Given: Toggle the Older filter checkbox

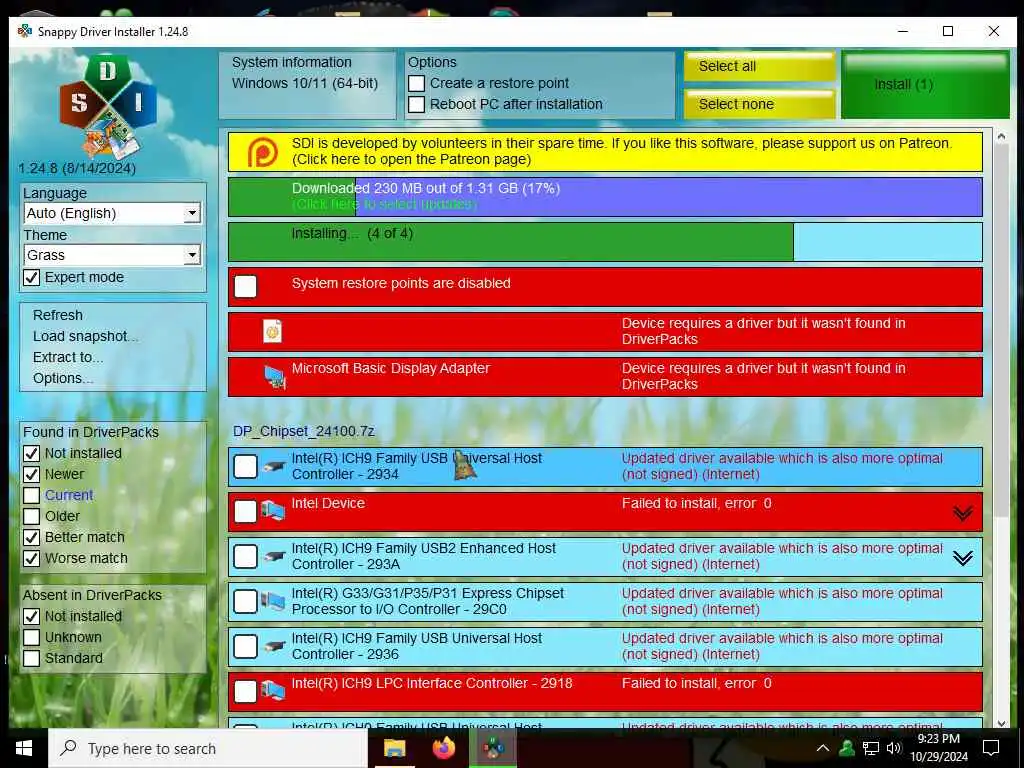Looking at the screenshot, I should [x=31, y=516].
